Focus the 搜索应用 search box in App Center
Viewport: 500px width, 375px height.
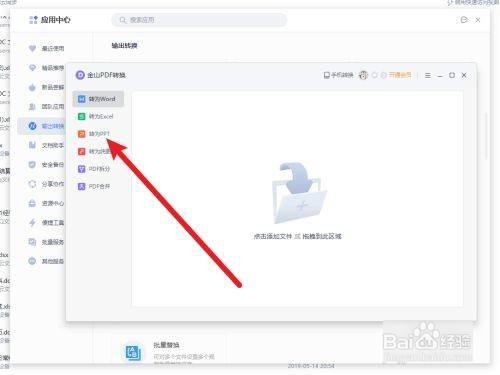tap(199, 20)
